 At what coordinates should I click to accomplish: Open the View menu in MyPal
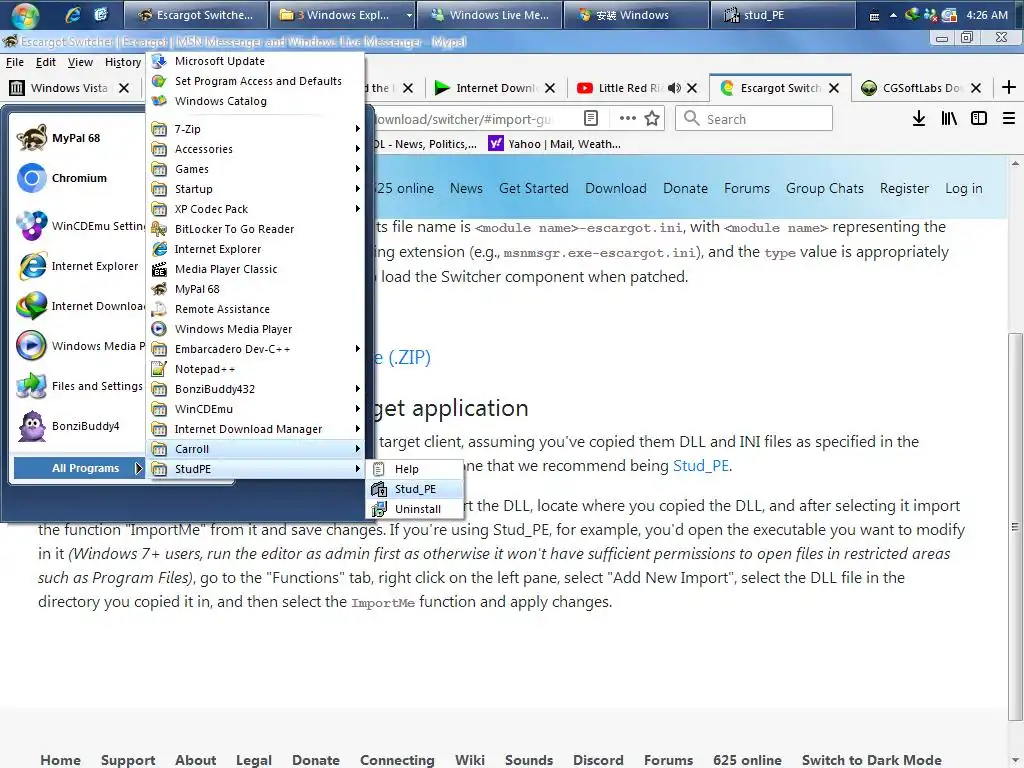[80, 62]
